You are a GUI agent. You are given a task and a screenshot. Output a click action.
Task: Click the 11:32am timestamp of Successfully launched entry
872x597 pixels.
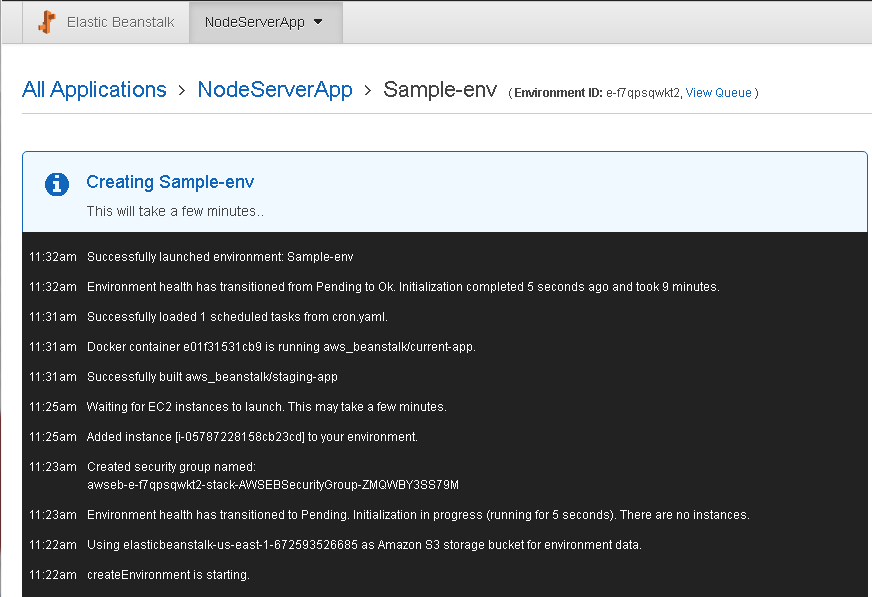coord(53,257)
